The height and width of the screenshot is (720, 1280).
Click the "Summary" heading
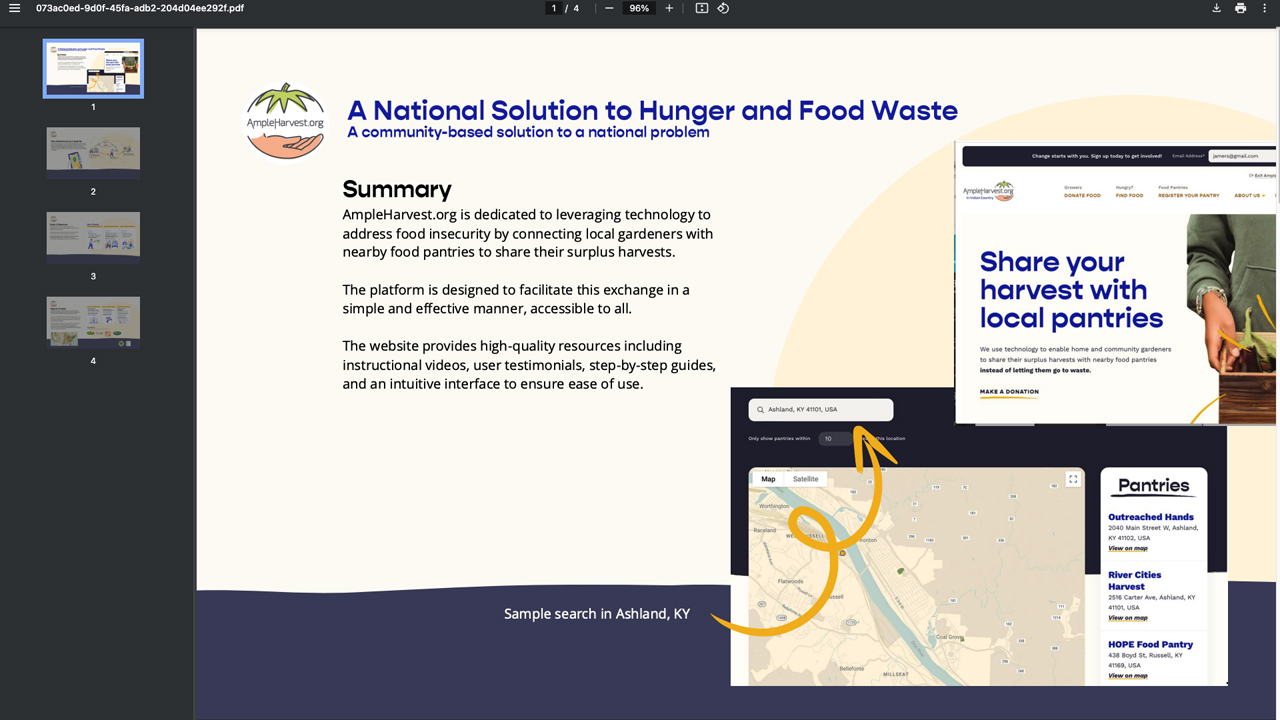click(x=397, y=189)
